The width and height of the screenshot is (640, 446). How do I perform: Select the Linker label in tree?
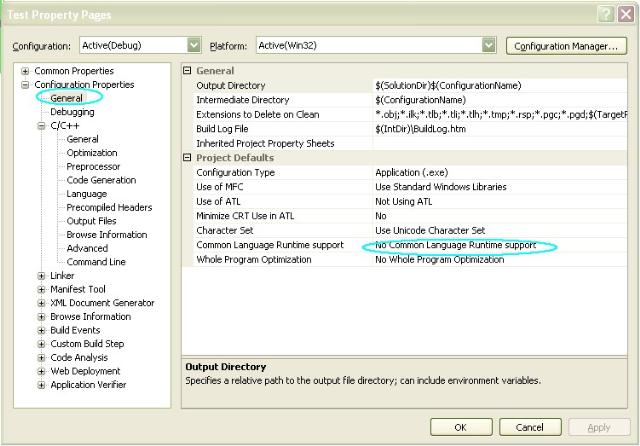pos(62,275)
